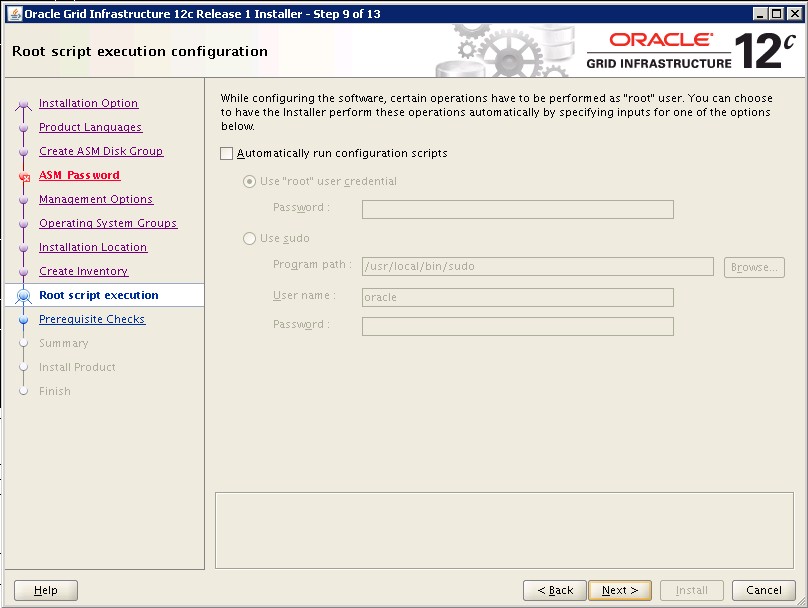Select Root script execution step

pos(99,295)
